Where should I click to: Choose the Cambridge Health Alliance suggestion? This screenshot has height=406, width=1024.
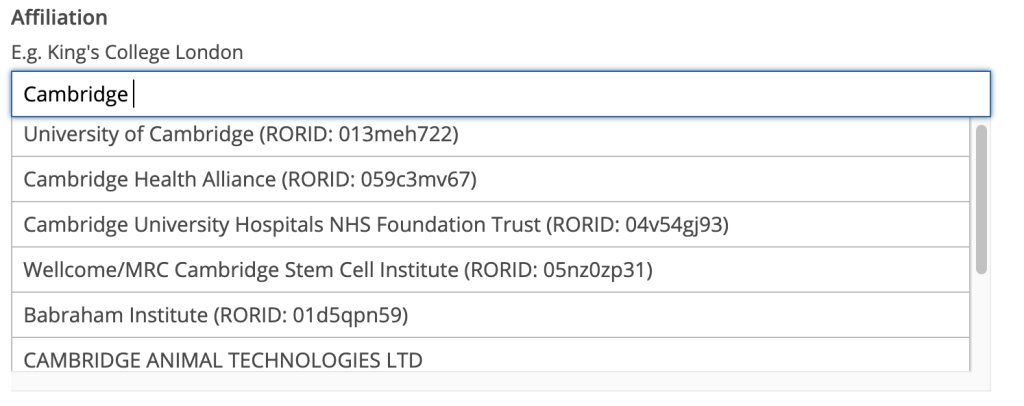click(490, 179)
